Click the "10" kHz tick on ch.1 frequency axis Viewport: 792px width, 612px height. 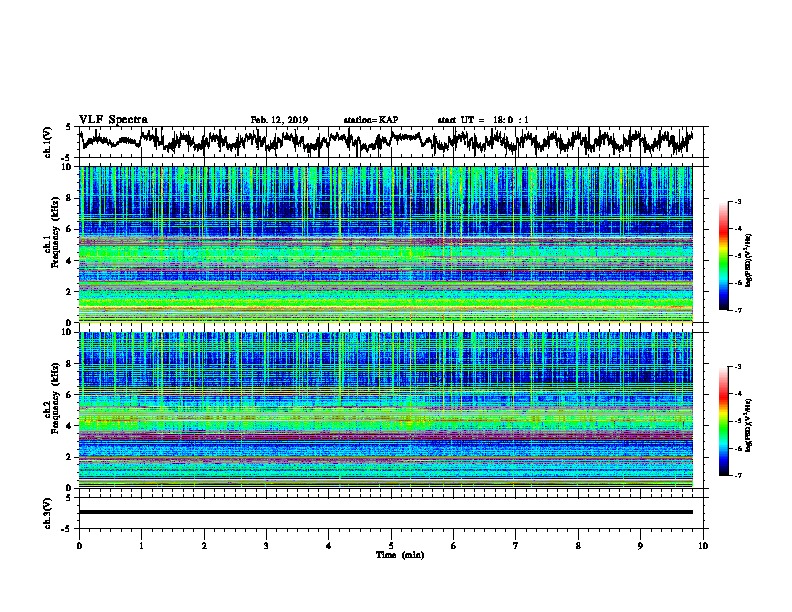click(x=69, y=167)
